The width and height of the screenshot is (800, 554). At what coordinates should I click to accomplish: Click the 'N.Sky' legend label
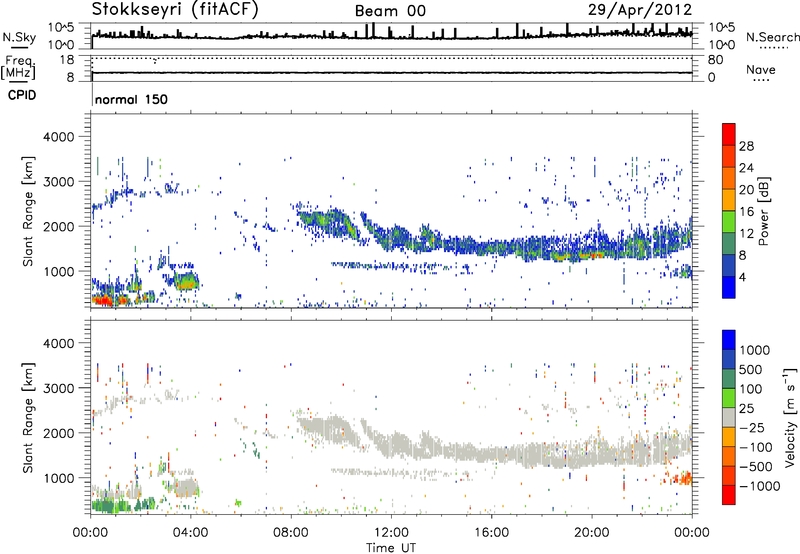(19, 37)
